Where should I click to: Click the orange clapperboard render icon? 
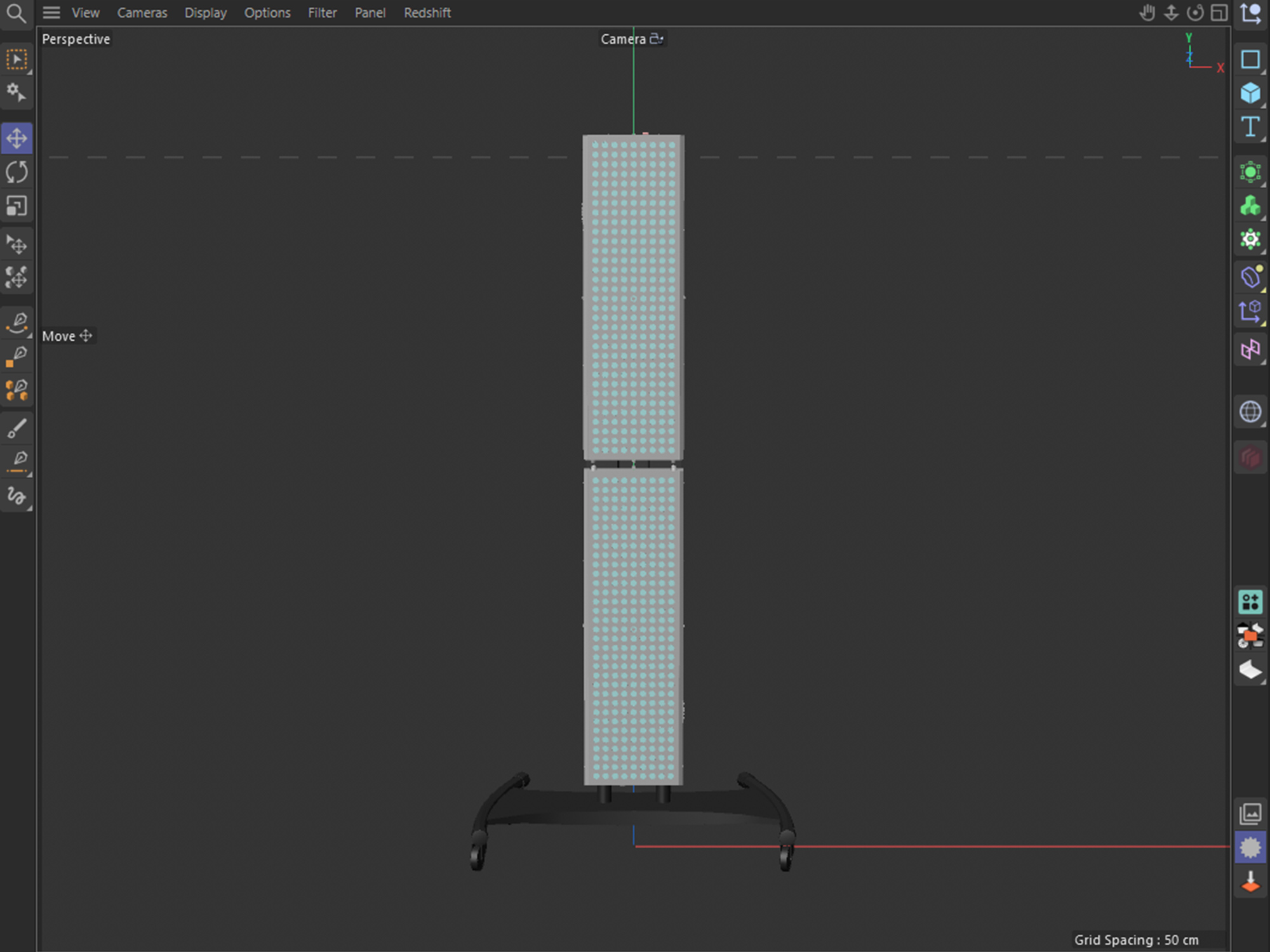coord(1250,635)
